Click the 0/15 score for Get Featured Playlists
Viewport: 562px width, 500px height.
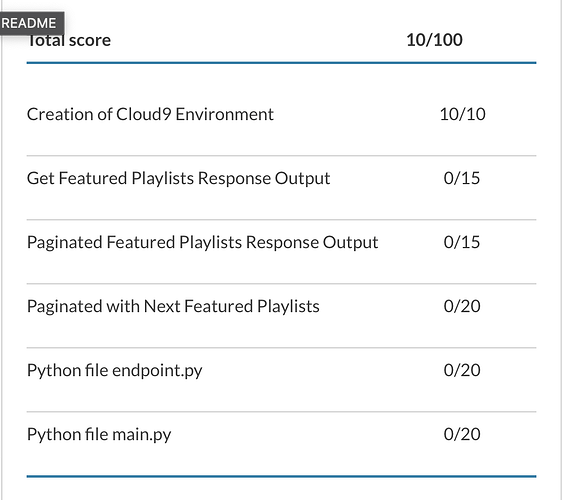[x=462, y=178]
